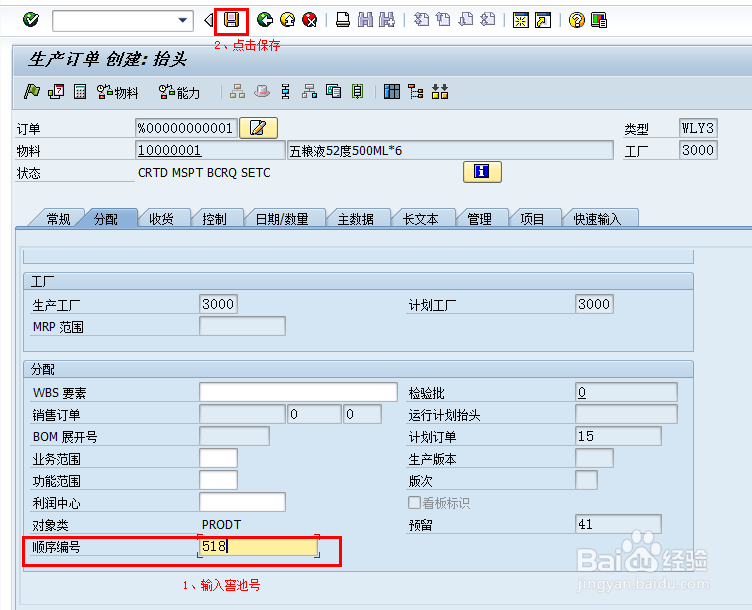This screenshot has height=610, width=752.
Task: Click the yellow Exit icon
Action: tap(288, 20)
